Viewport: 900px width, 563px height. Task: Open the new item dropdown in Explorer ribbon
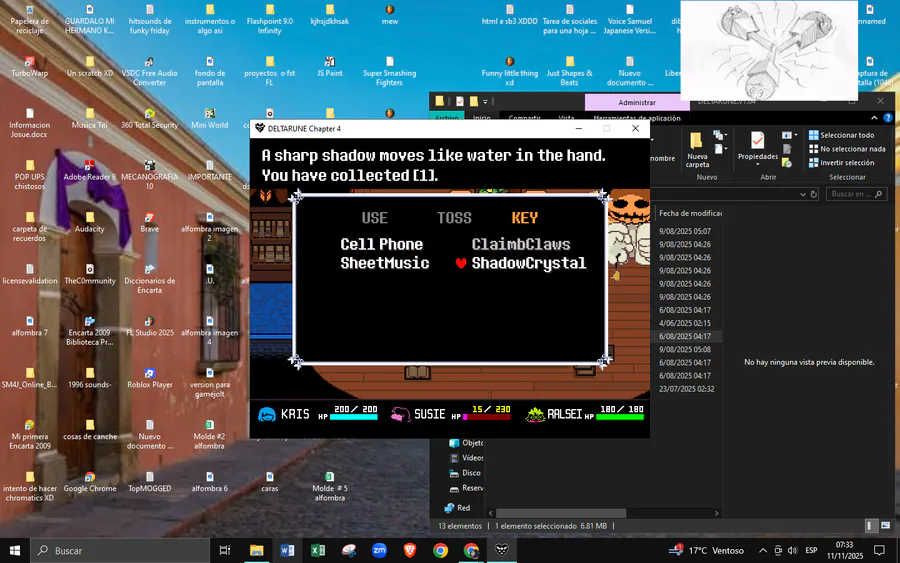[x=720, y=135]
